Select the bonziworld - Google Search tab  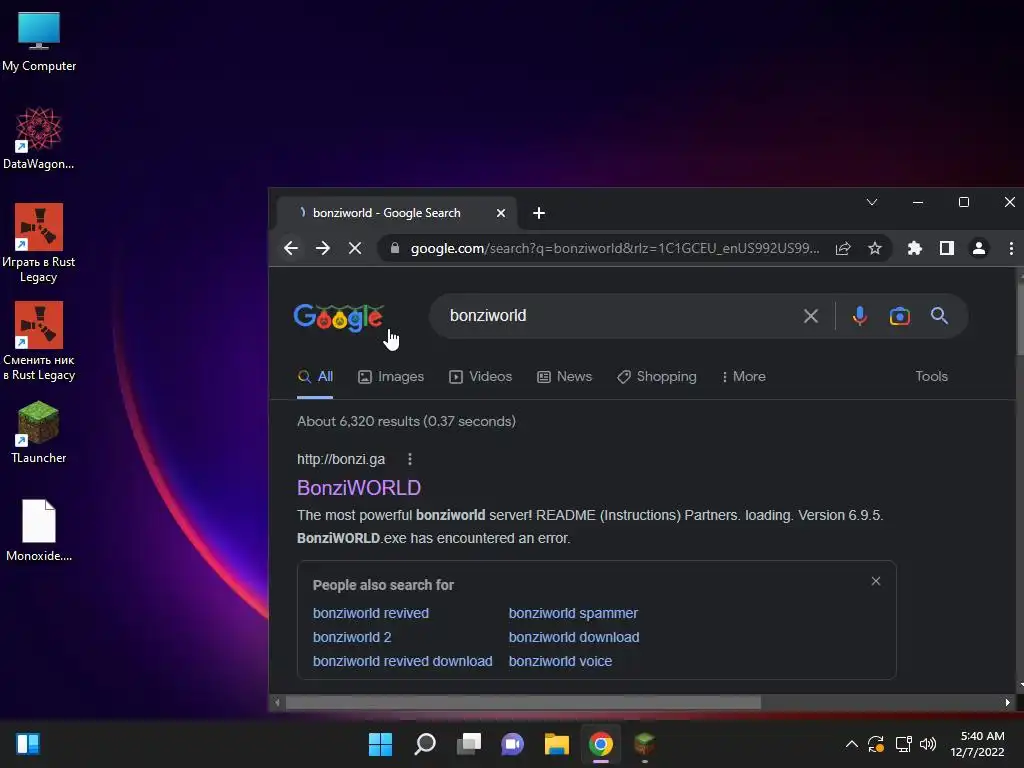pyautogui.click(x=397, y=213)
